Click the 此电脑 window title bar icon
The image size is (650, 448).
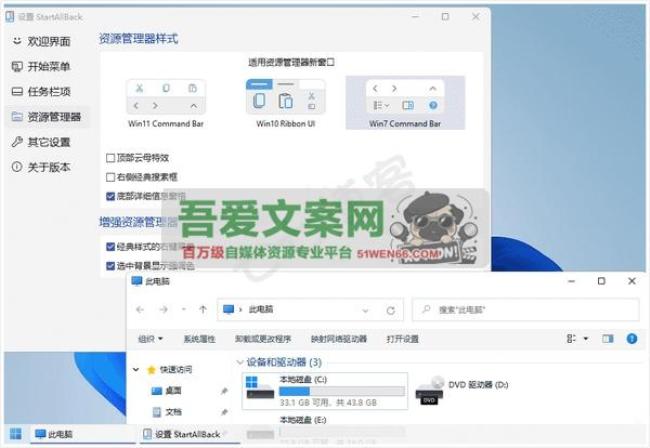tap(136, 281)
